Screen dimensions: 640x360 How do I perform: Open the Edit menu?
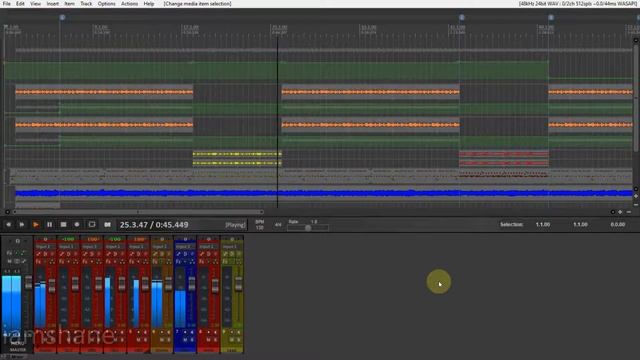point(20,4)
